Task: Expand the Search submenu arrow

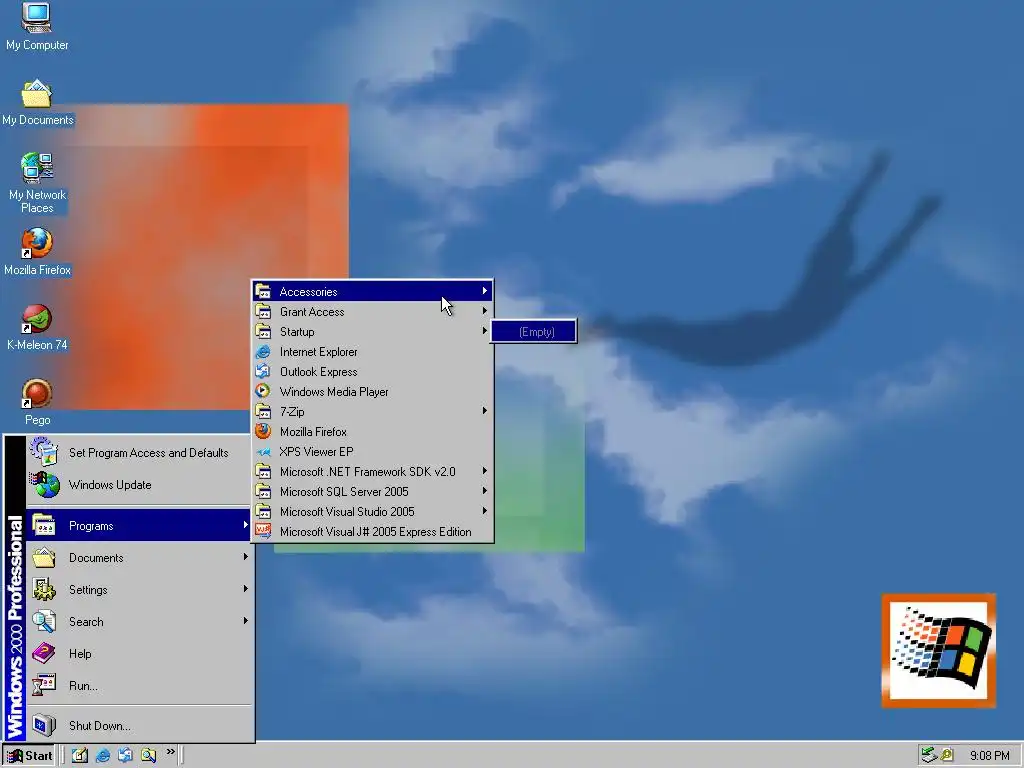Action: [x=246, y=620]
